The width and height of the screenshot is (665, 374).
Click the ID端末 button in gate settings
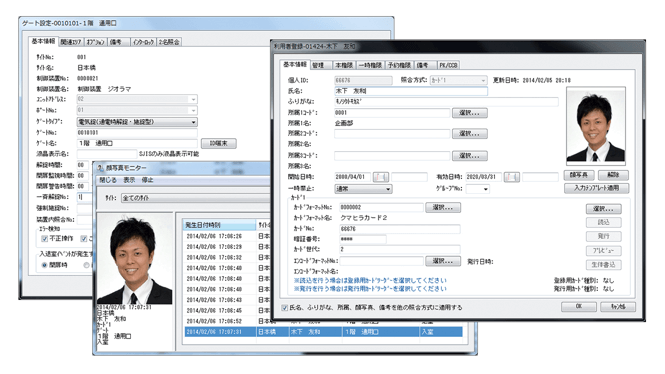(218, 143)
